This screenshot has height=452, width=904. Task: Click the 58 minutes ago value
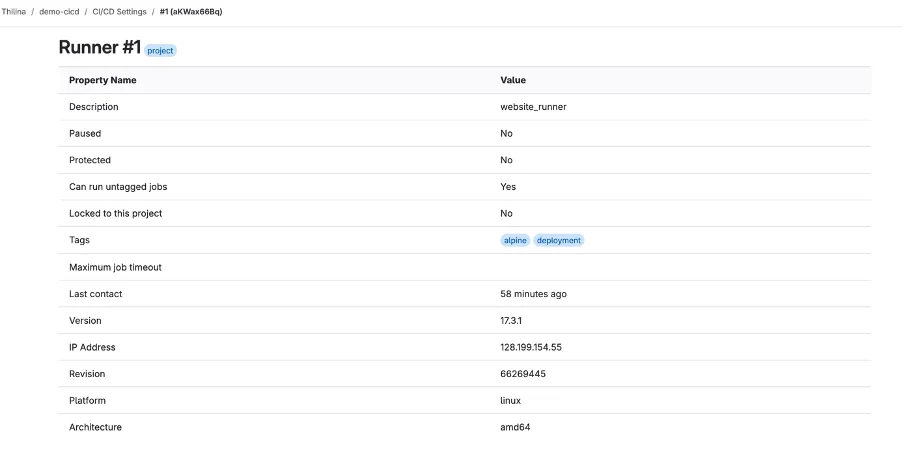pos(533,294)
